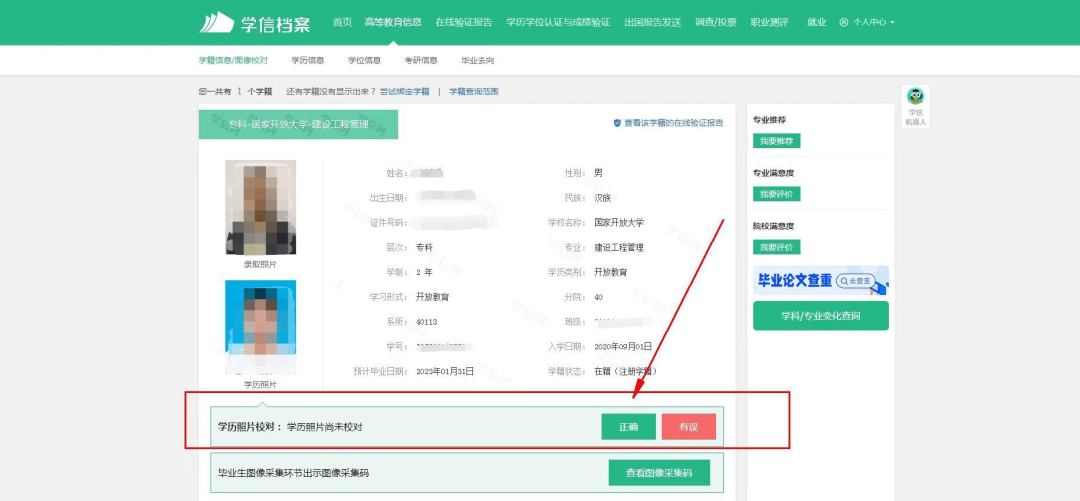The width and height of the screenshot is (1080, 501).
Task: Click the 国家开放大学 school name value
Action: click(x=619, y=223)
